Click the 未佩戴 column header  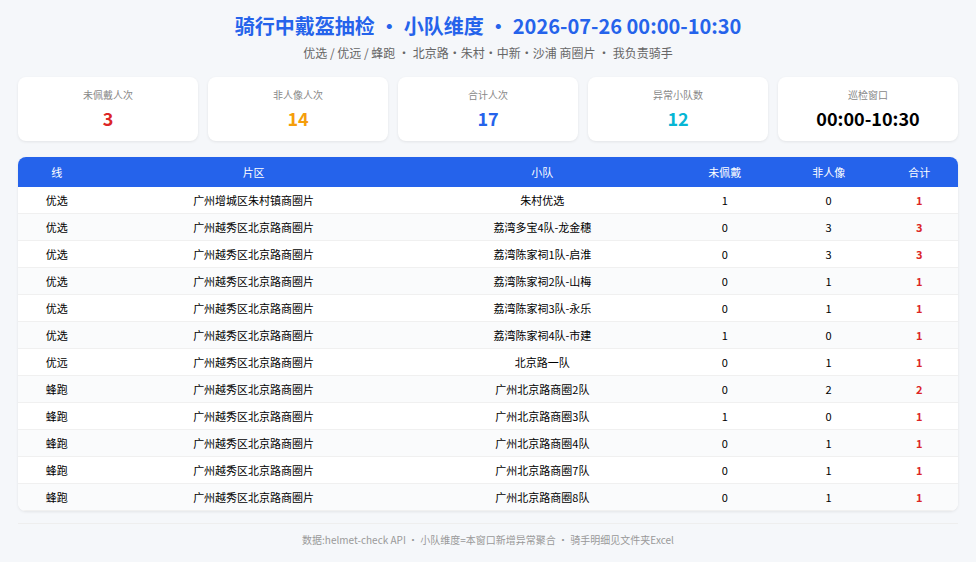(725, 172)
